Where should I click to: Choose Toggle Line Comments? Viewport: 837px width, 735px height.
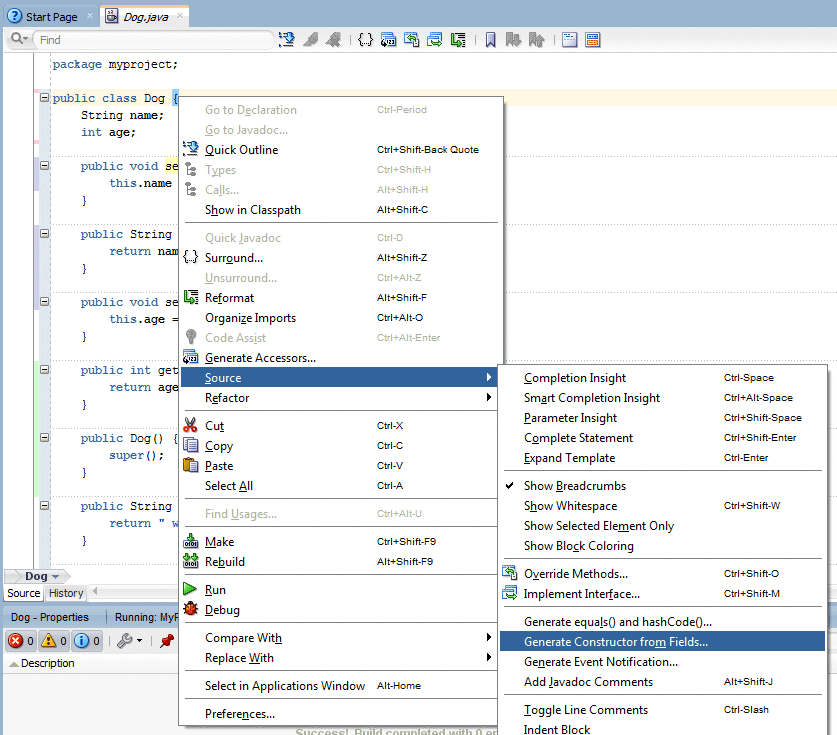coord(662,709)
